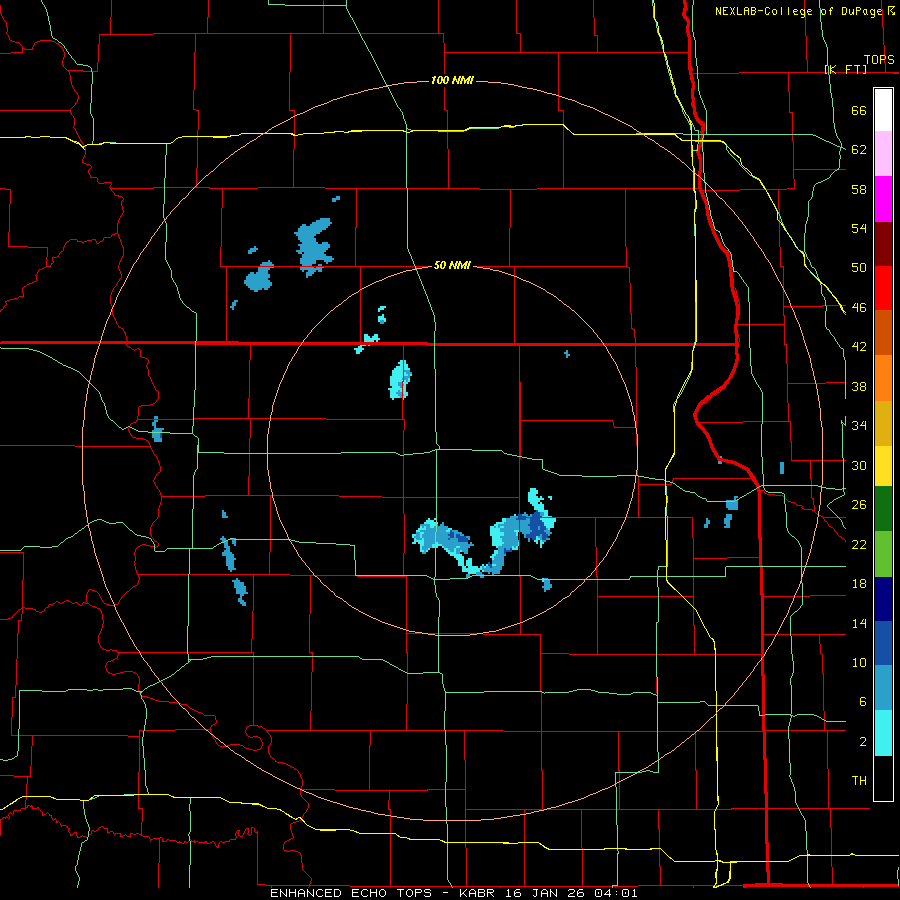Click the black TH threshold swatch

click(x=883, y=778)
